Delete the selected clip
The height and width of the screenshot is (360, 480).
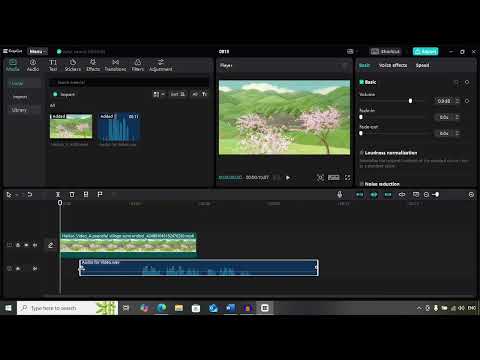tap(72, 194)
